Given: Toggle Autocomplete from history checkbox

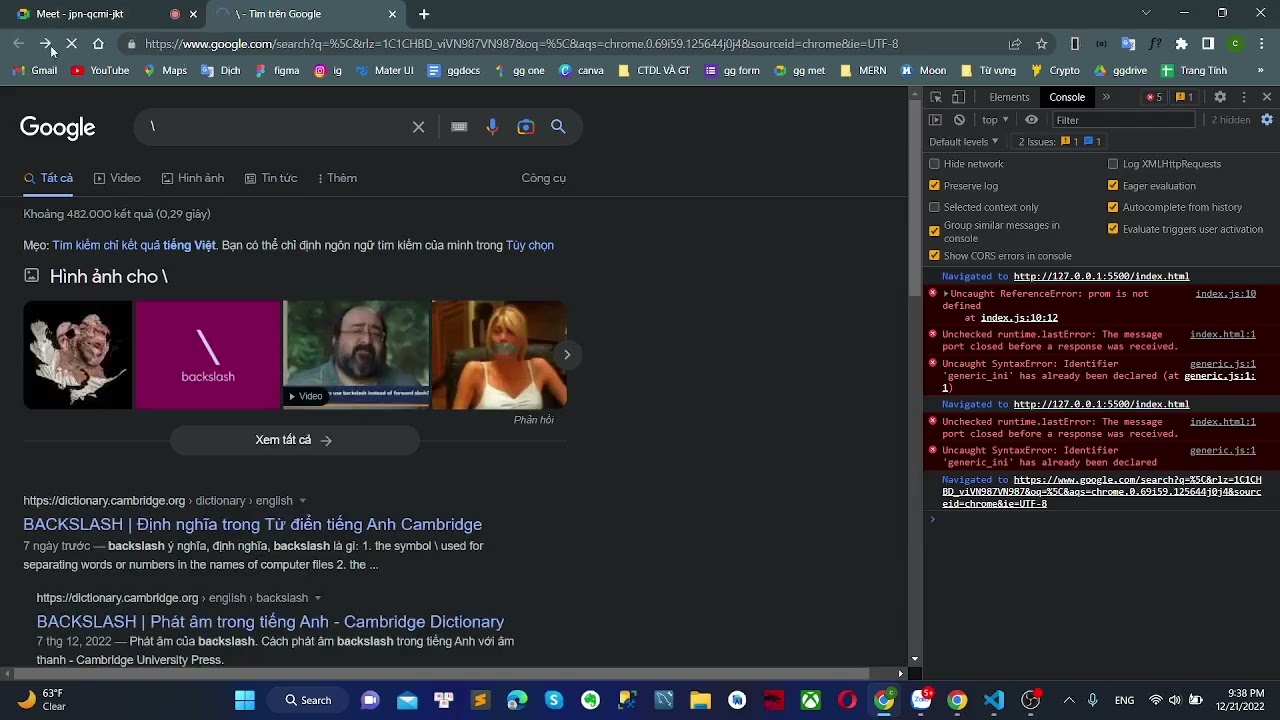Looking at the screenshot, I should [1113, 207].
